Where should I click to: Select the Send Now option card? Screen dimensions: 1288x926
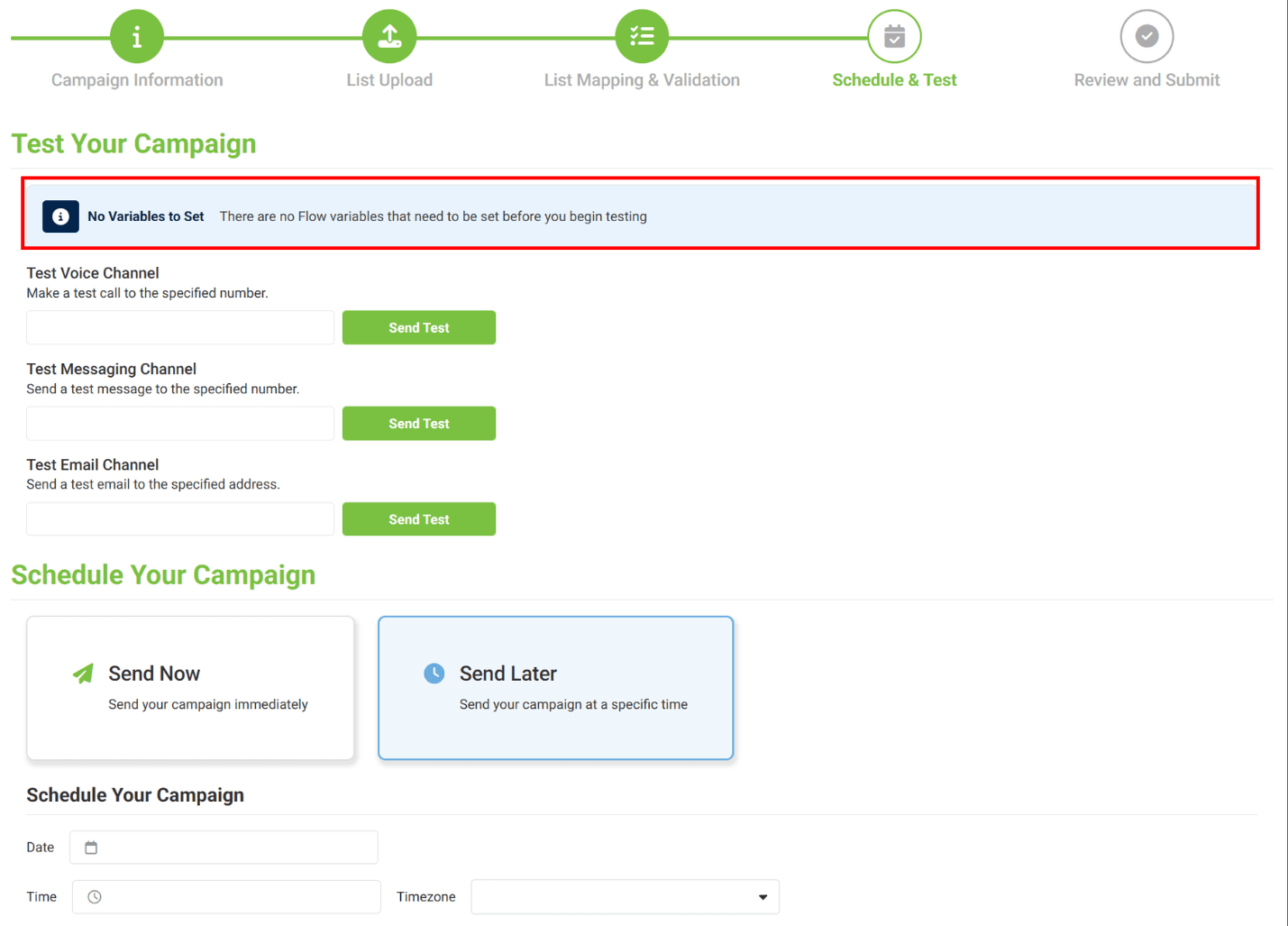(x=190, y=688)
